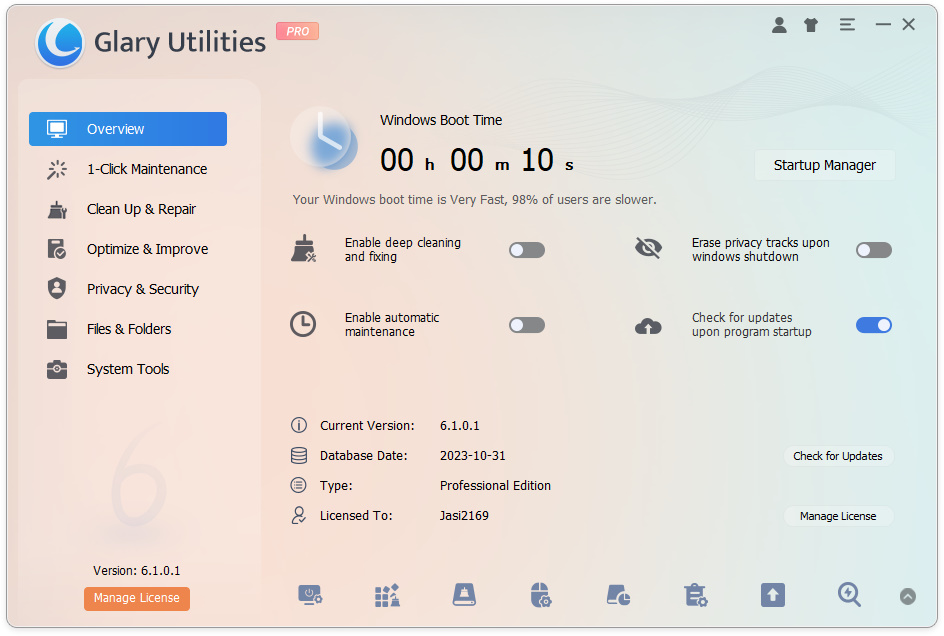
Task: Click the PRO badge
Action: click(297, 31)
